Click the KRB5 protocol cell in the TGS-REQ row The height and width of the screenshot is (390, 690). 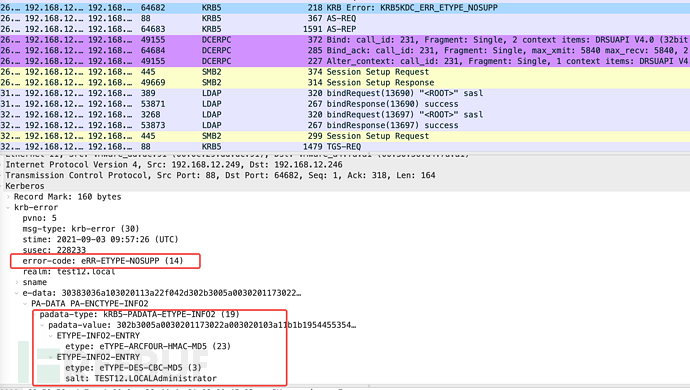pyautogui.click(x=212, y=147)
